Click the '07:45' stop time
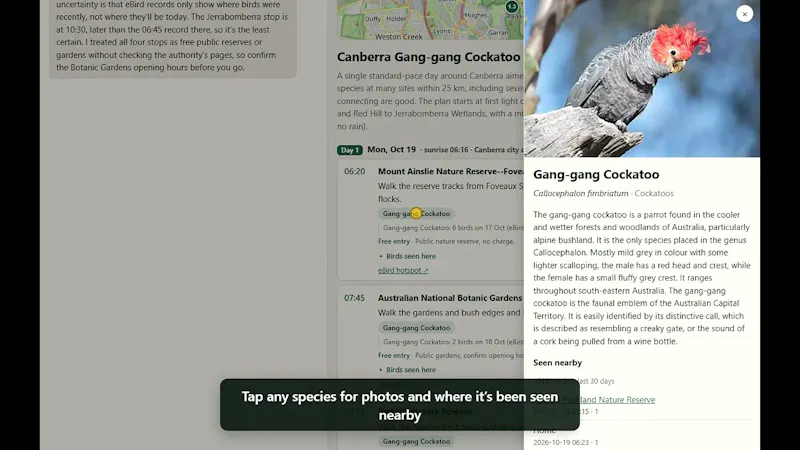Screen dimensions: 800x450 coord(355,298)
